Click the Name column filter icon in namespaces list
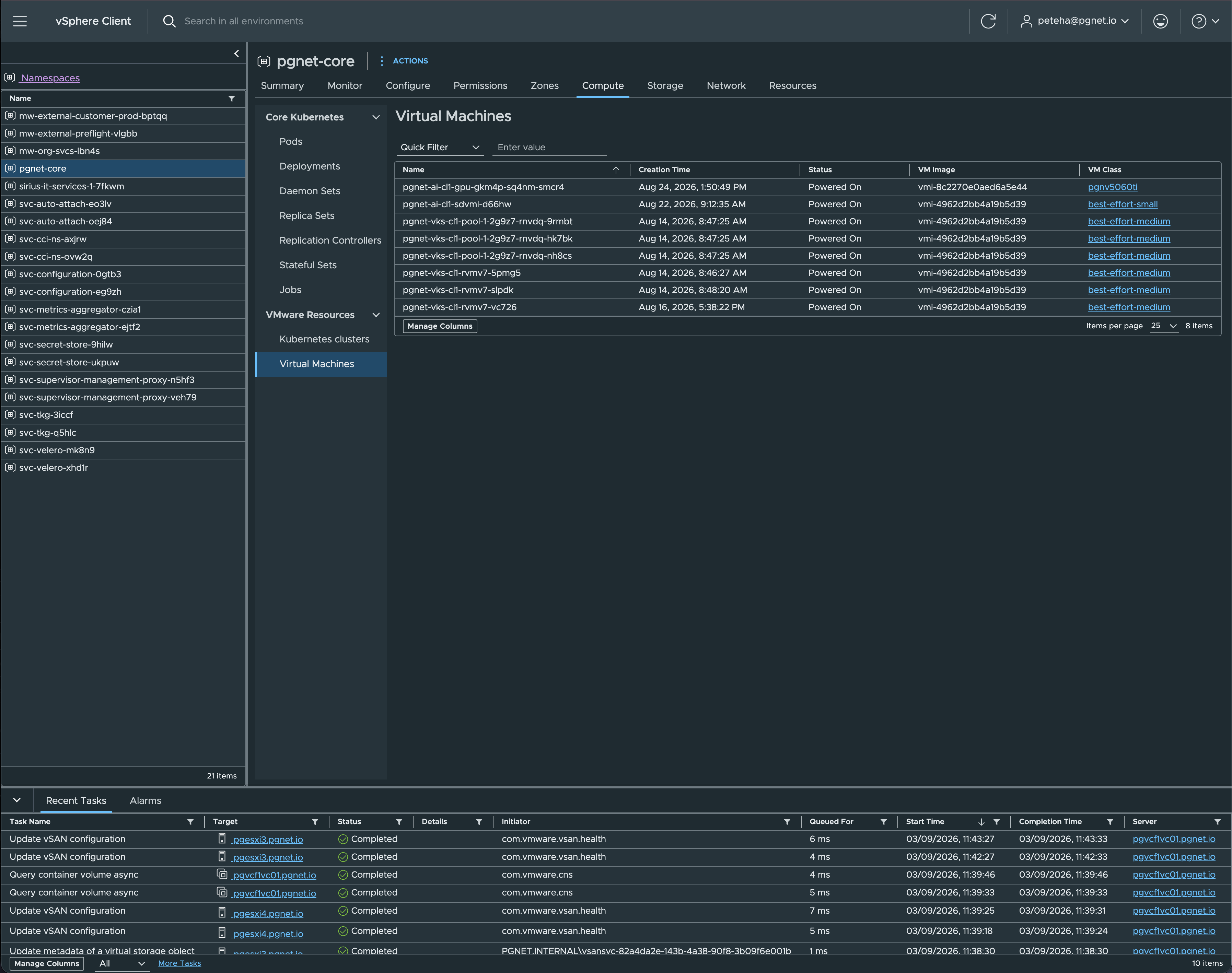 point(232,98)
